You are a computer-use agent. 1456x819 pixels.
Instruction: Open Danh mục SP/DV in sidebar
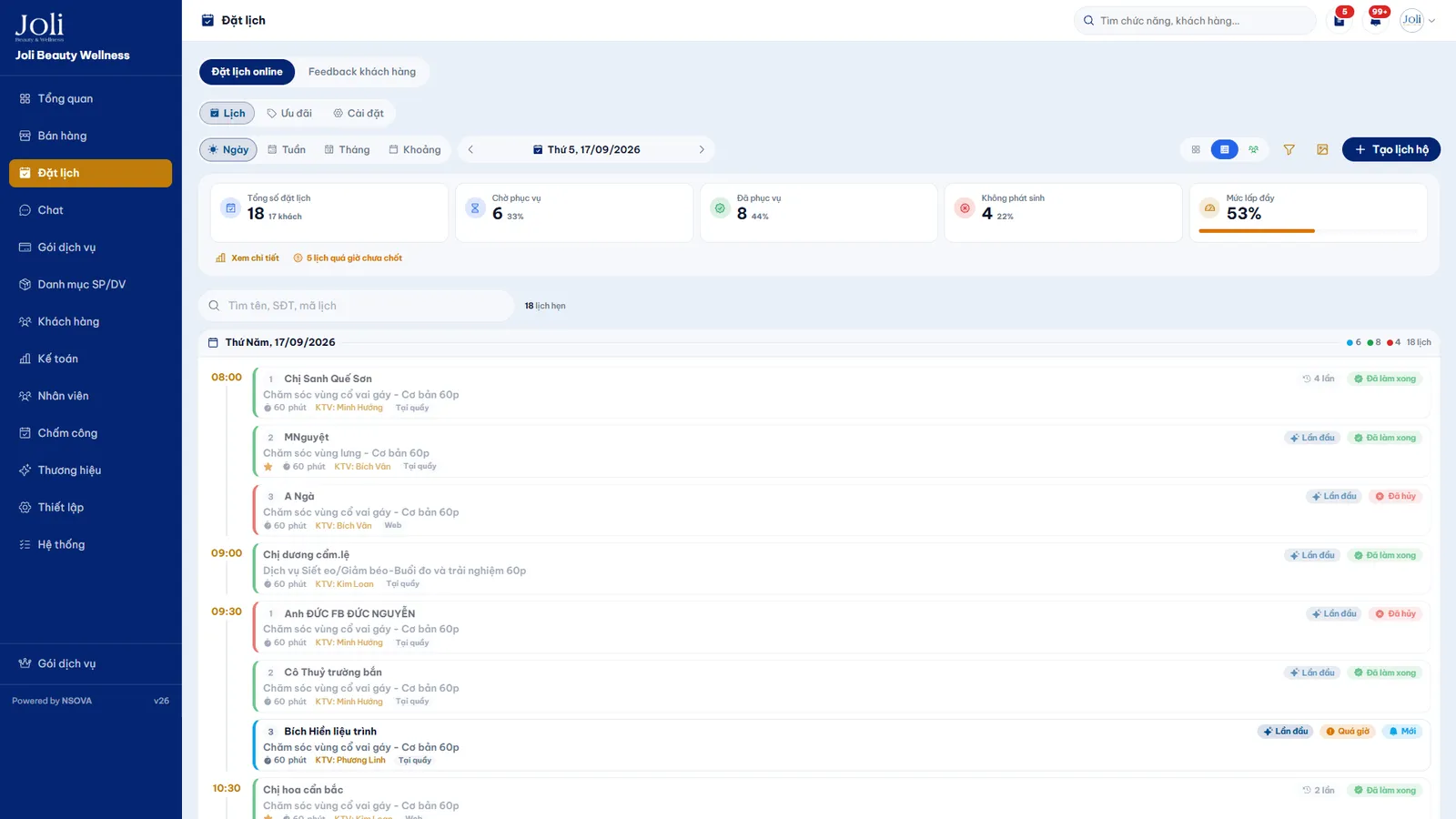[90, 285]
